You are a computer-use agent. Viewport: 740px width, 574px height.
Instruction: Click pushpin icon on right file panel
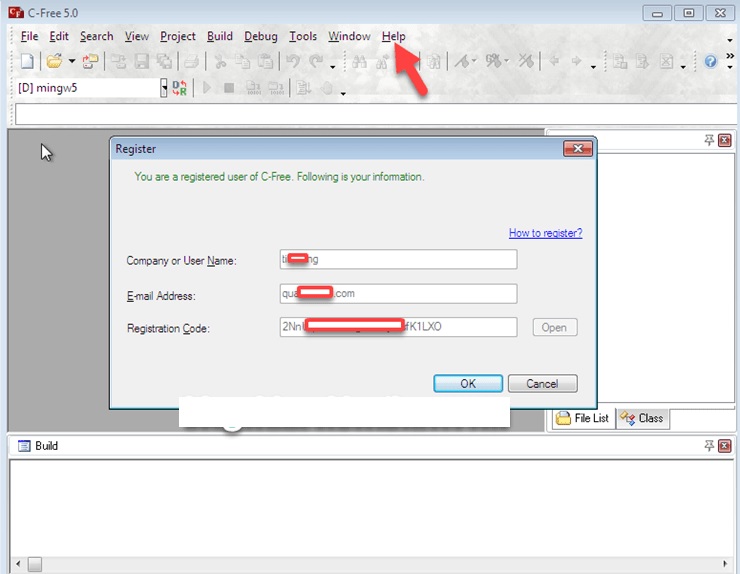tap(709, 141)
